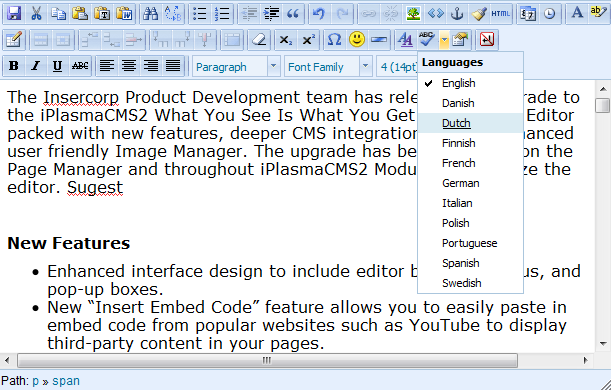This screenshot has width=611, height=390.
Task: Click the Save floppy disk icon
Action: coord(14,14)
